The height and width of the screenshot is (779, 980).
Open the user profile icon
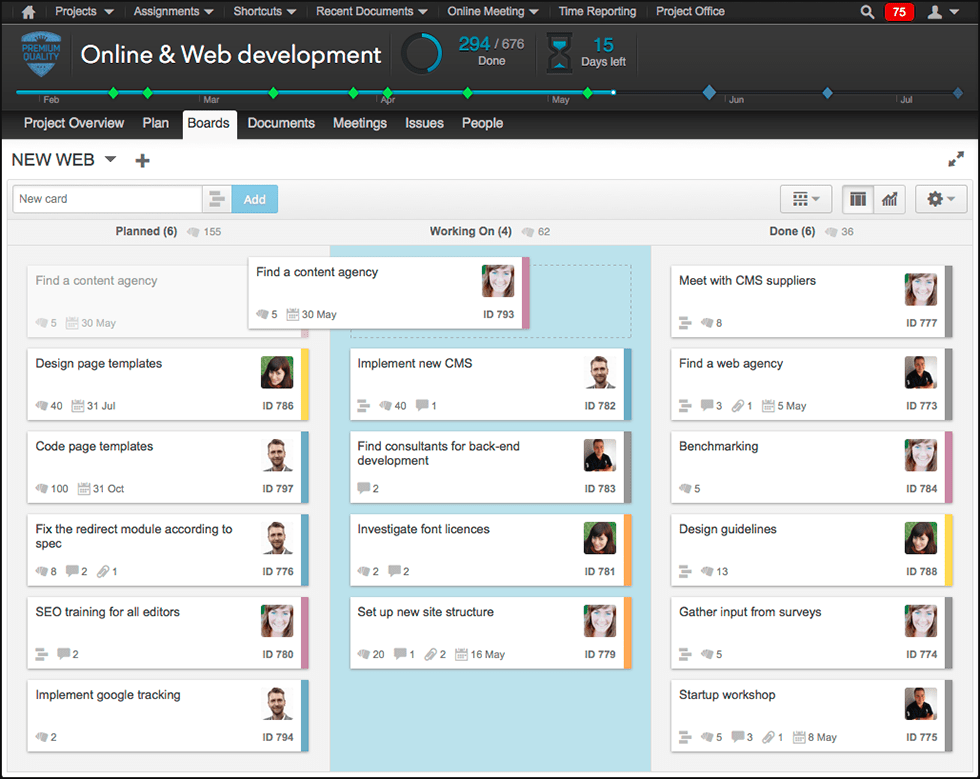934,11
